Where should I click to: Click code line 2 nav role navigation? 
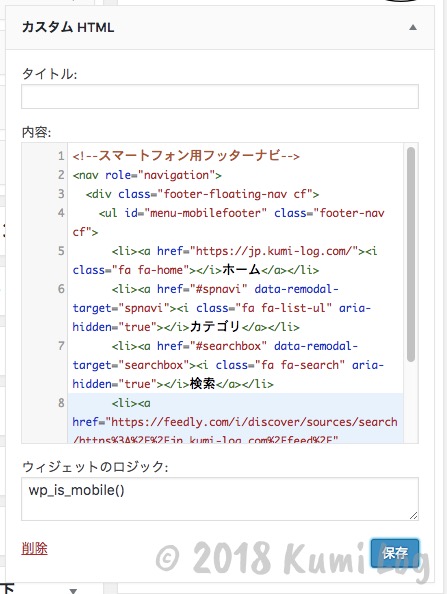point(147,175)
